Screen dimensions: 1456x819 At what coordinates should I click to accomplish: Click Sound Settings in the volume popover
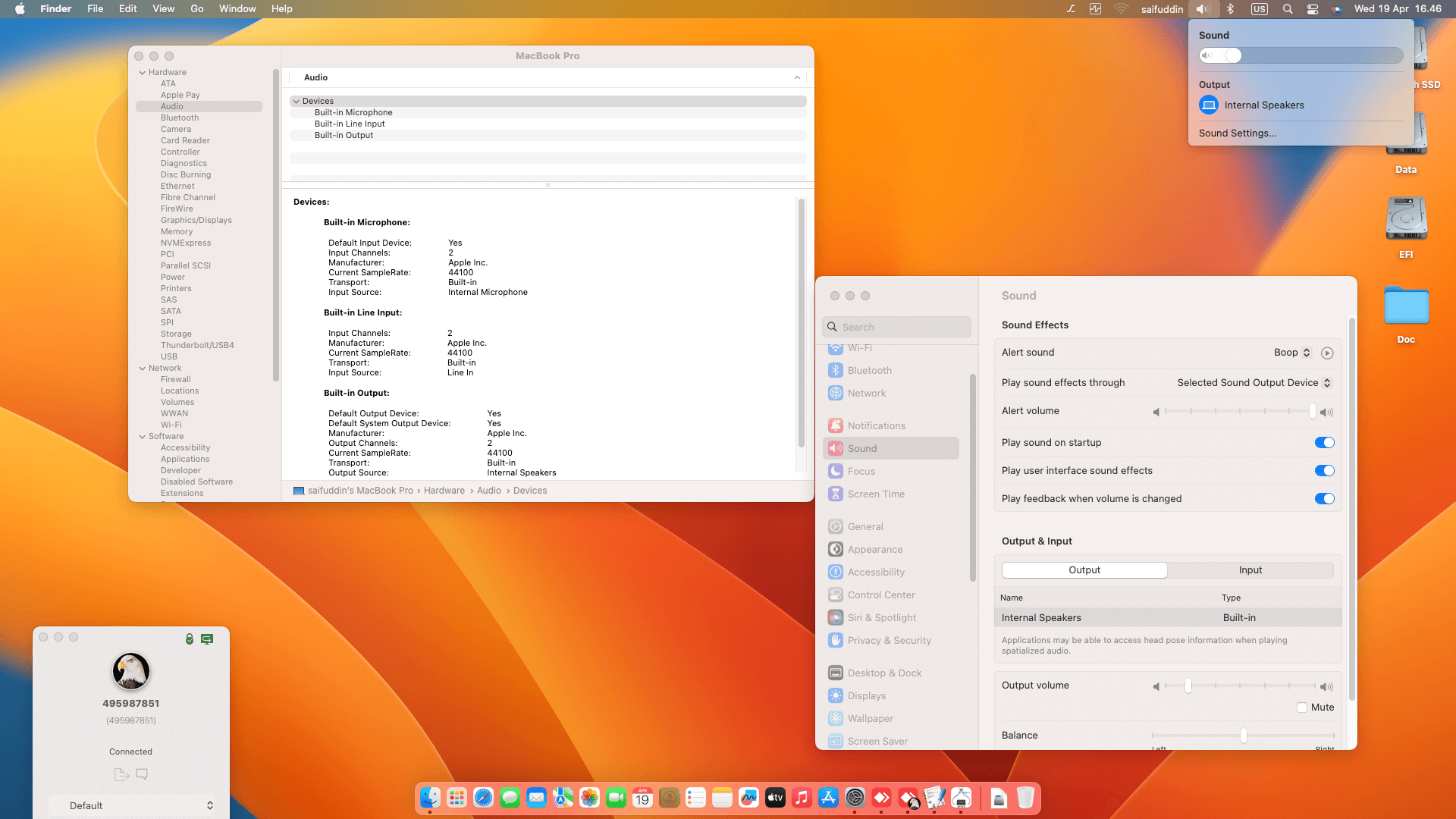point(1238,133)
